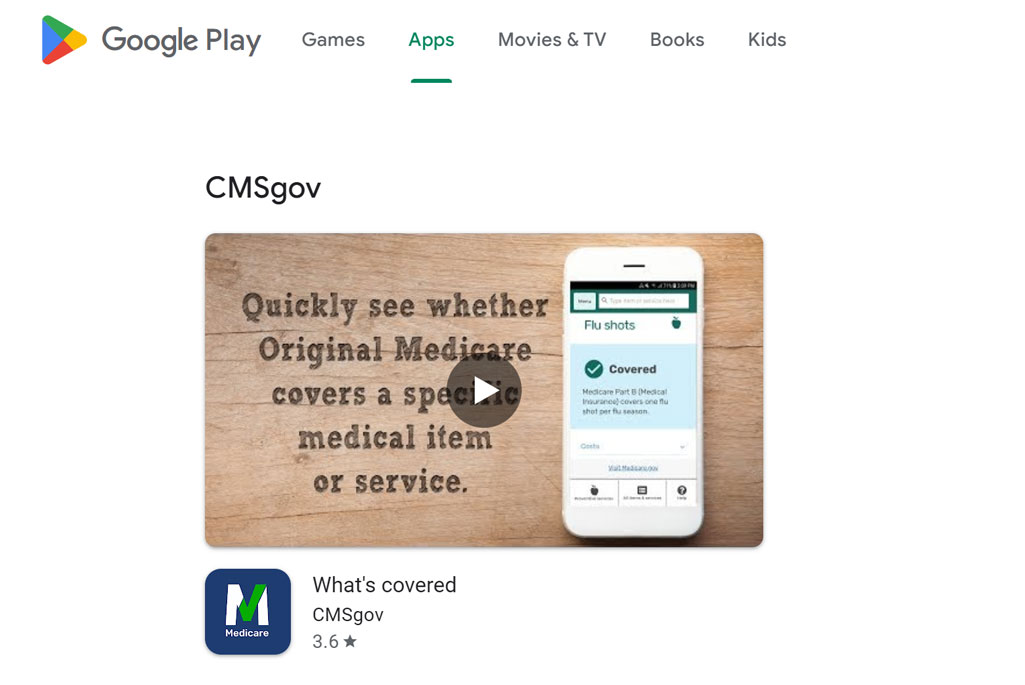Click the help question mark in phone preview
The height and width of the screenshot is (685, 1025).
(x=682, y=490)
